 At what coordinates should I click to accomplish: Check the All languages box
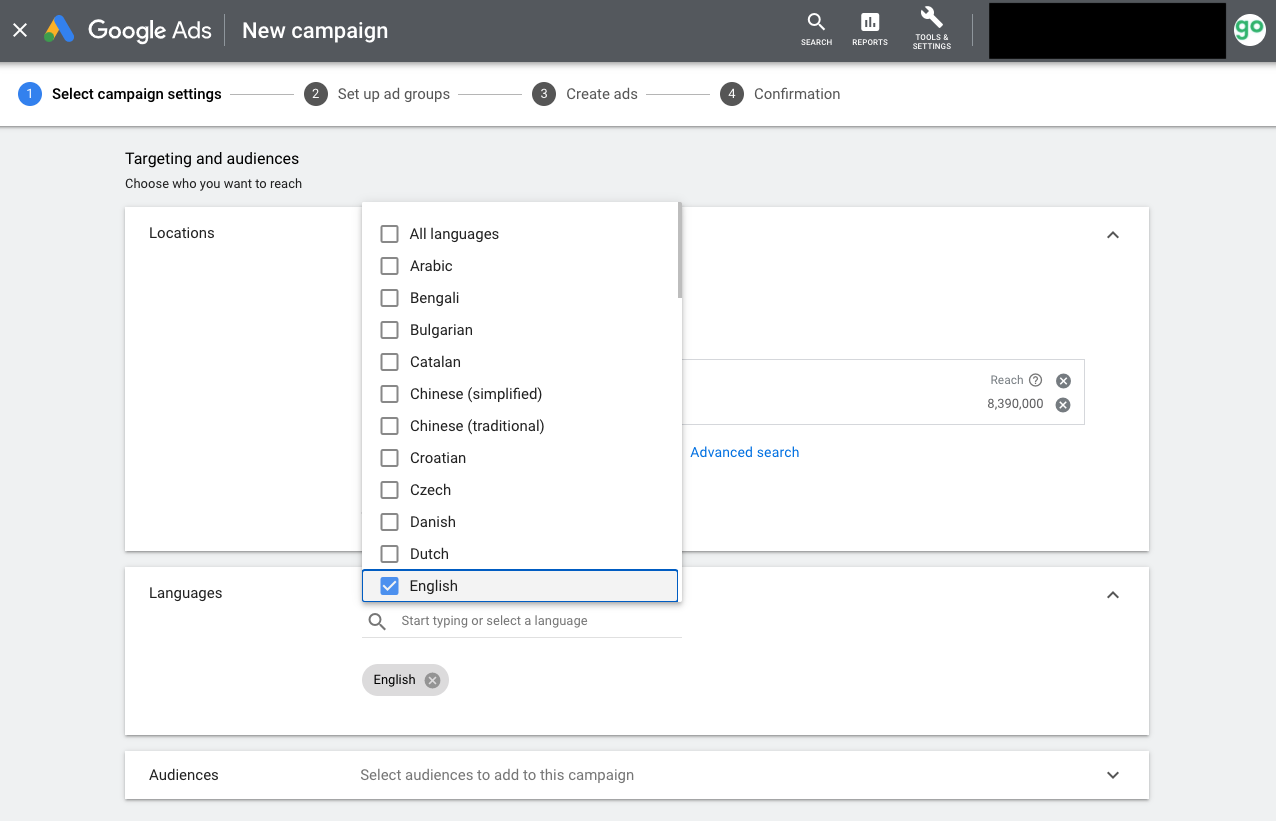[x=390, y=234]
